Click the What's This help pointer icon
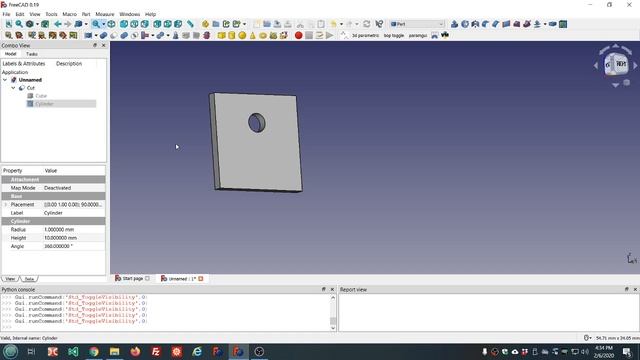 [379, 24]
